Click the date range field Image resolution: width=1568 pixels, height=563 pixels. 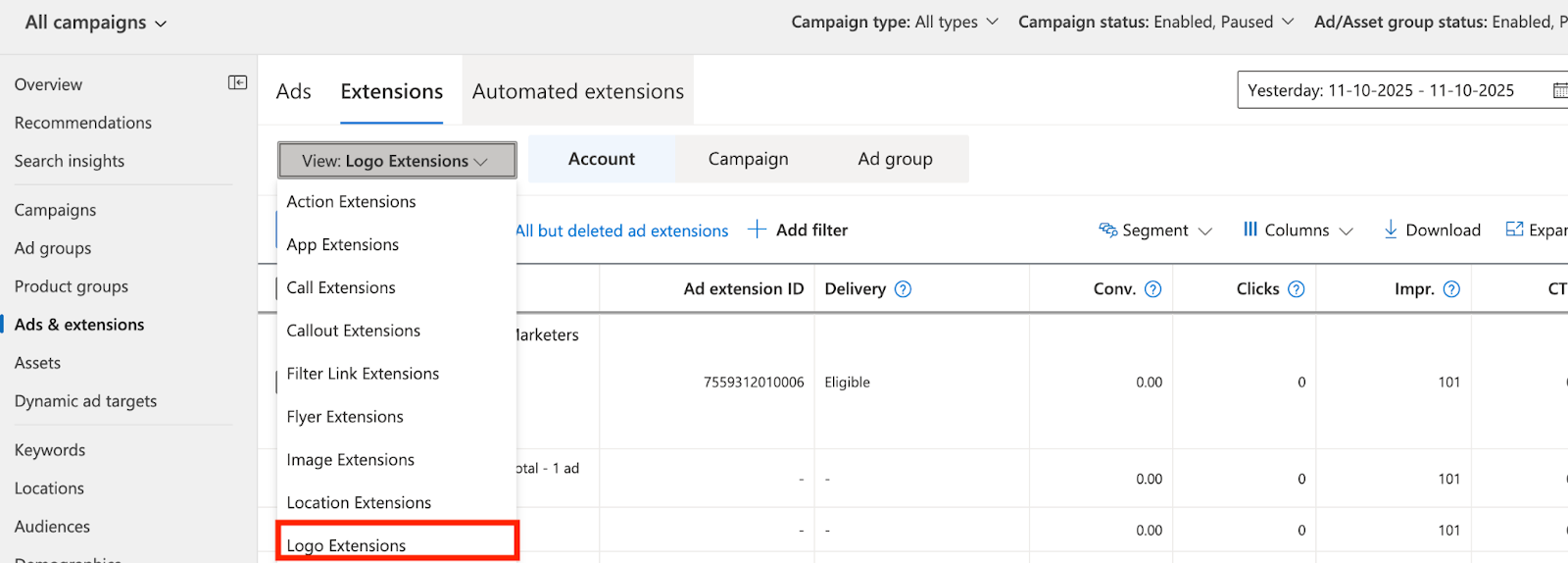[x=1380, y=90]
